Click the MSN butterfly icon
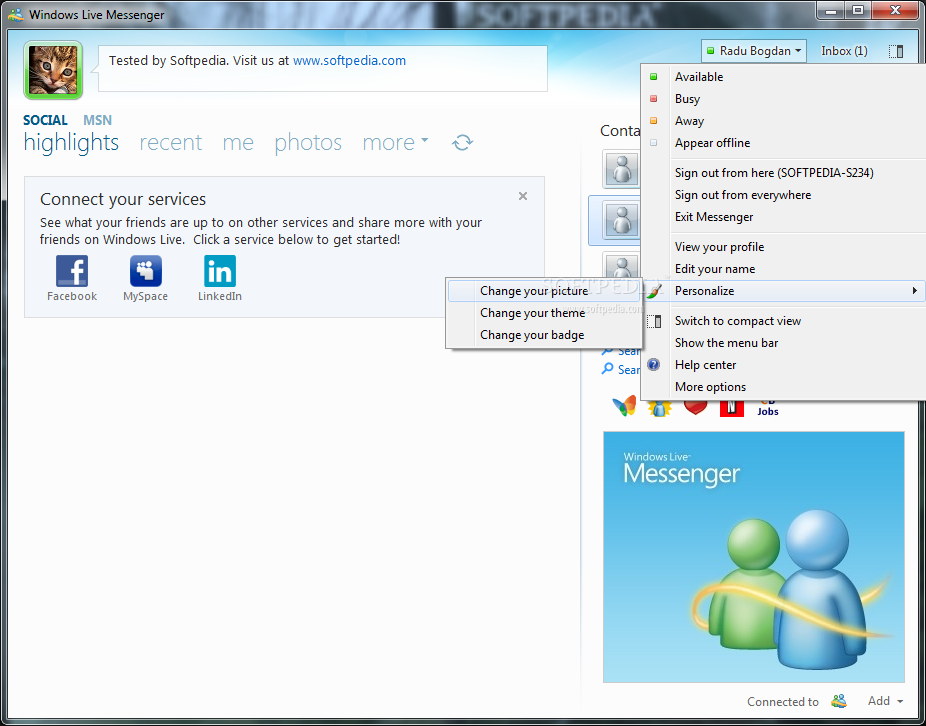The width and height of the screenshot is (926, 726). (x=624, y=406)
